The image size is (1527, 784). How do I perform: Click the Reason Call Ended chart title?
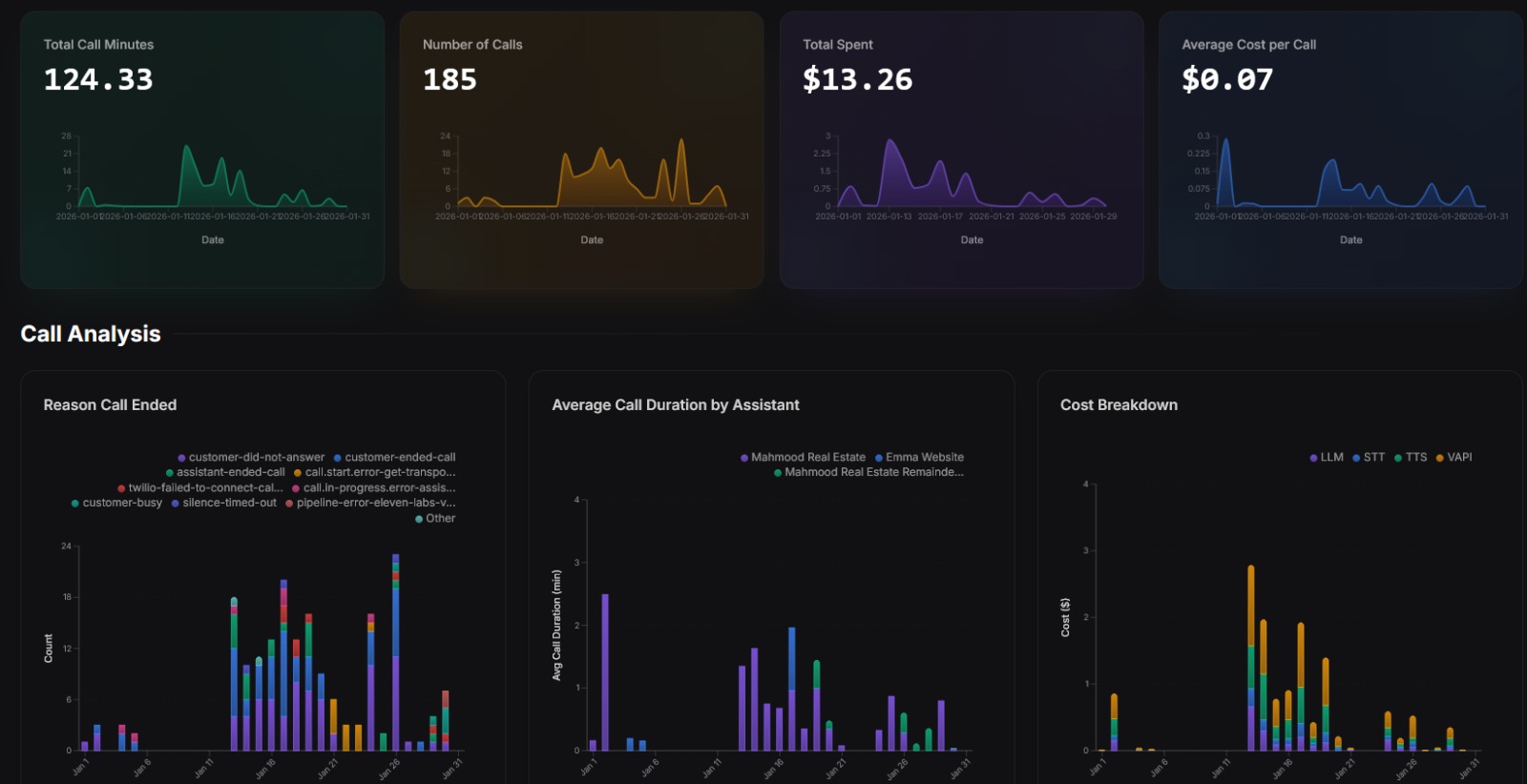pos(110,405)
